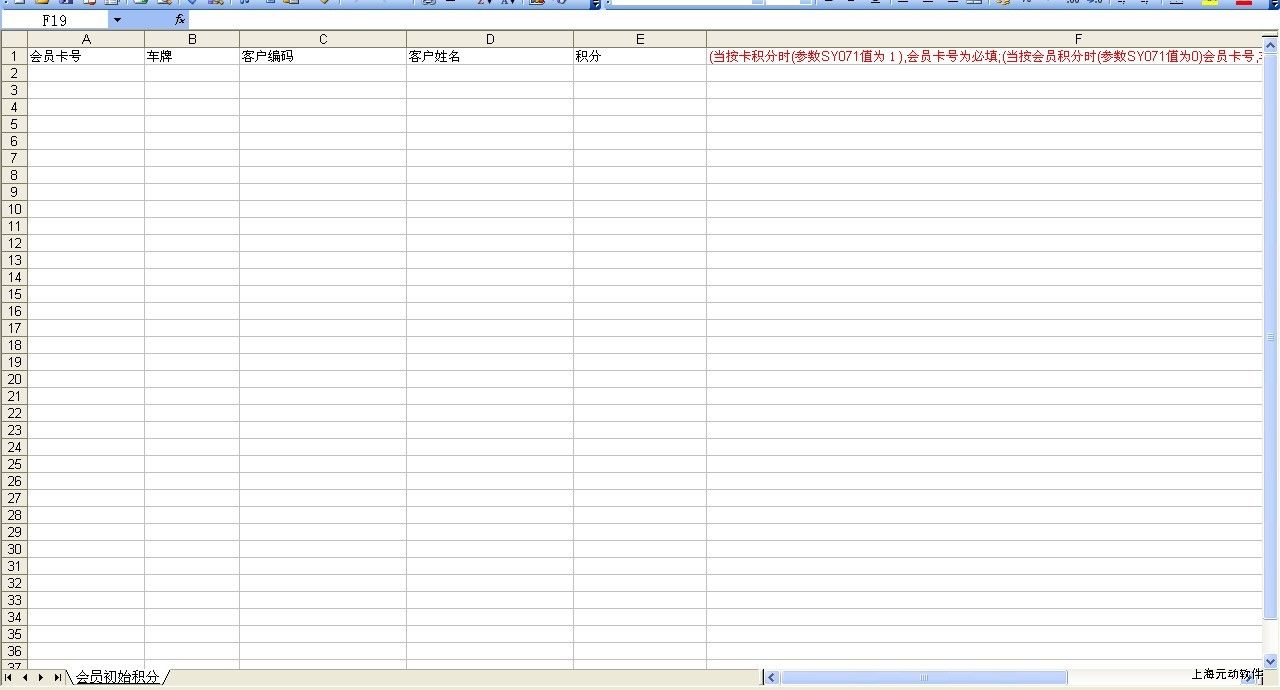
Task: Select the 会员初始积分 sheet tab
Action: [x=117, y=678]
